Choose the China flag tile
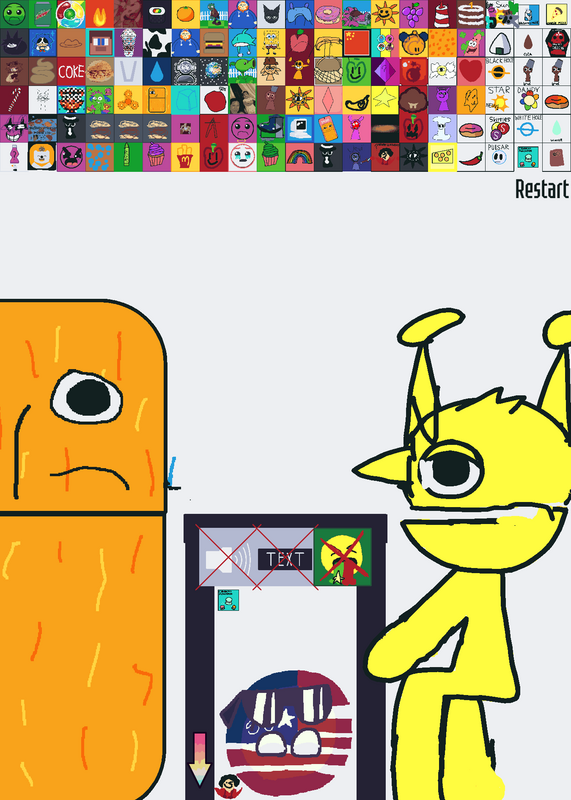This screenshot has height=800, width=571. pos(357,43)
